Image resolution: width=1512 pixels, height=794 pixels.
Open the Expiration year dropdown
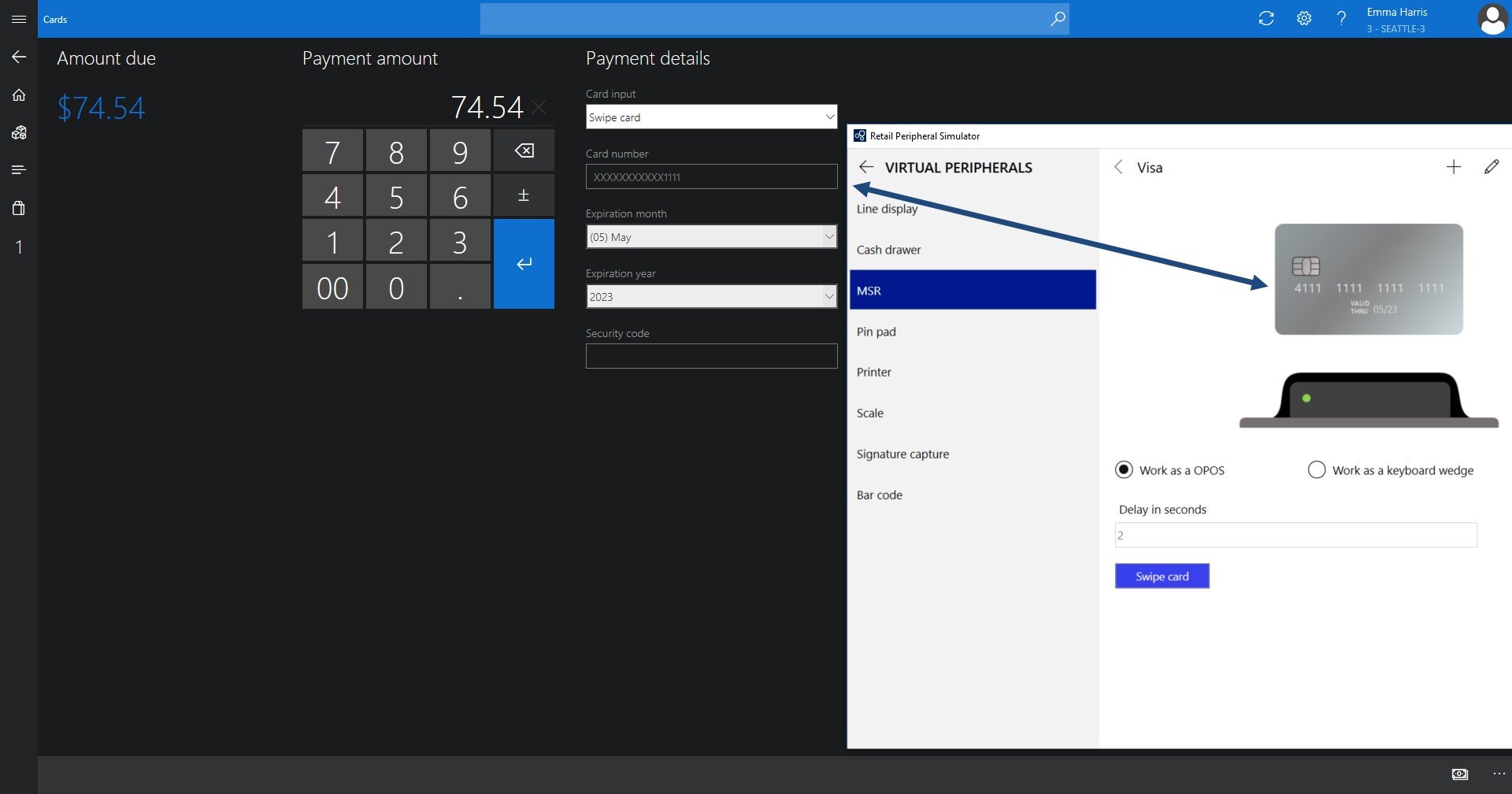711,296
